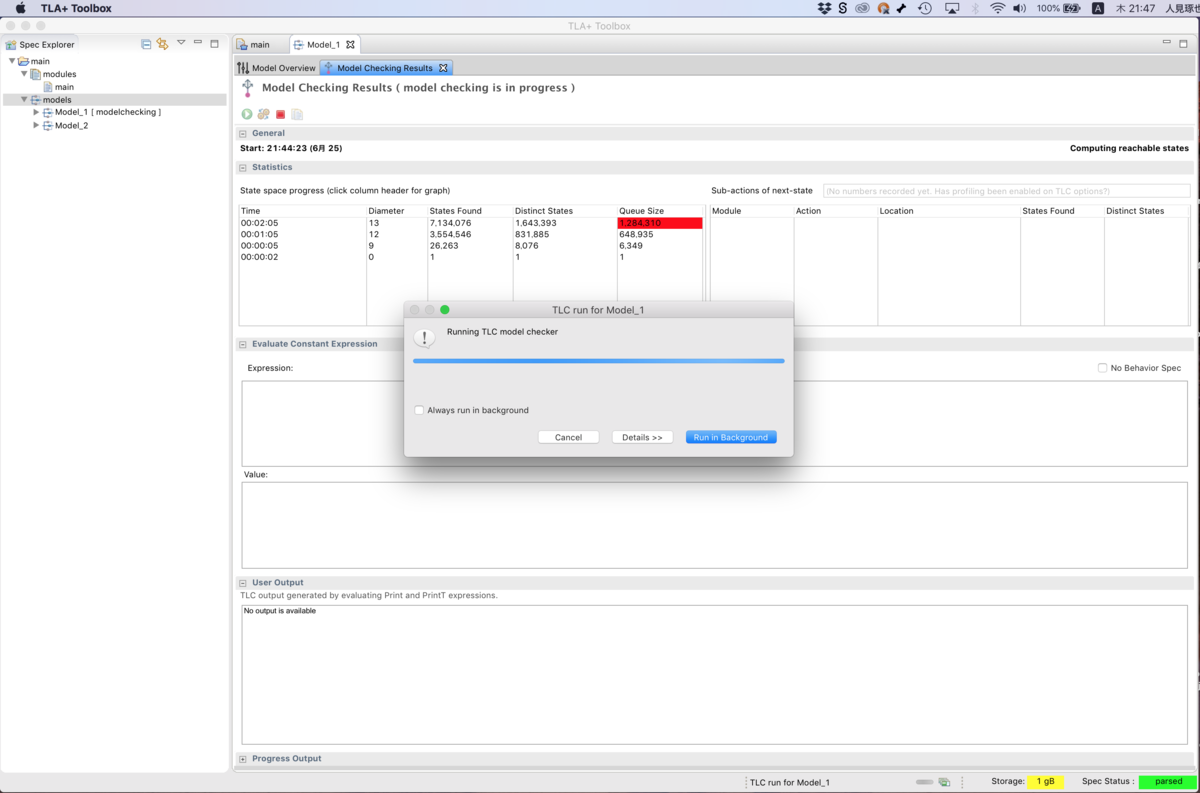Maximize the editor area
The height and width of the screenshot is (793, 1200).
1183,43
